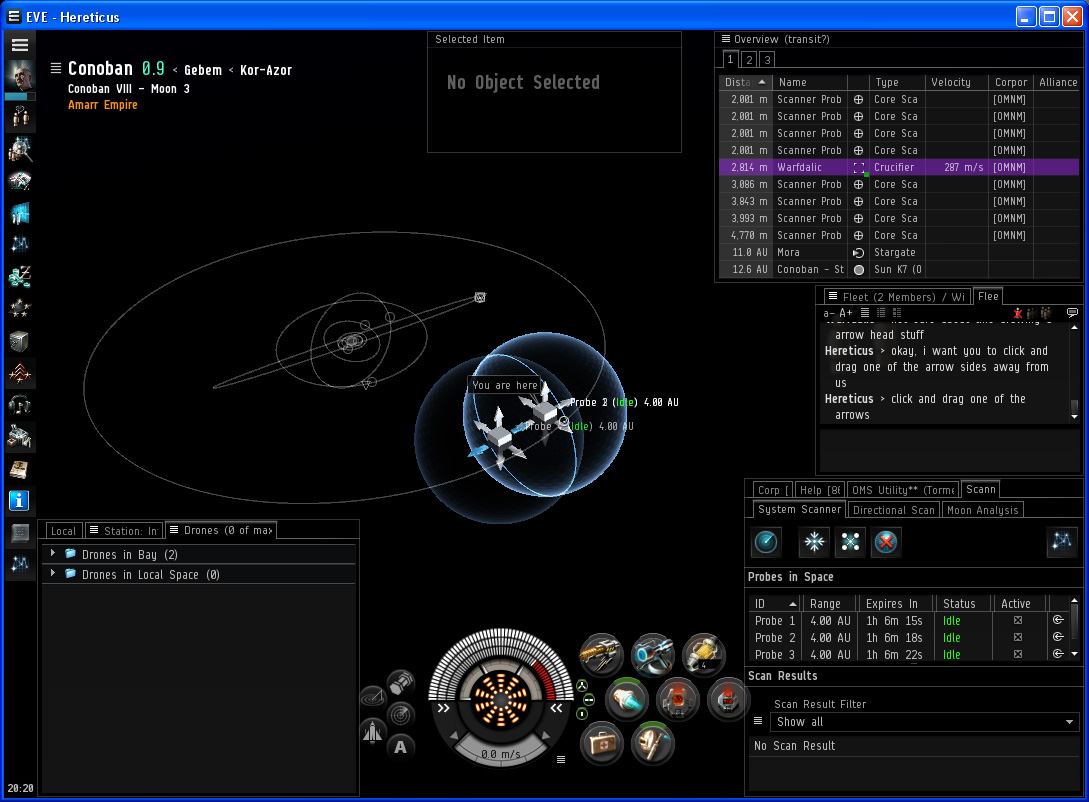
Task: Open the Jukebox headphones icon
Action: [19, 404]
